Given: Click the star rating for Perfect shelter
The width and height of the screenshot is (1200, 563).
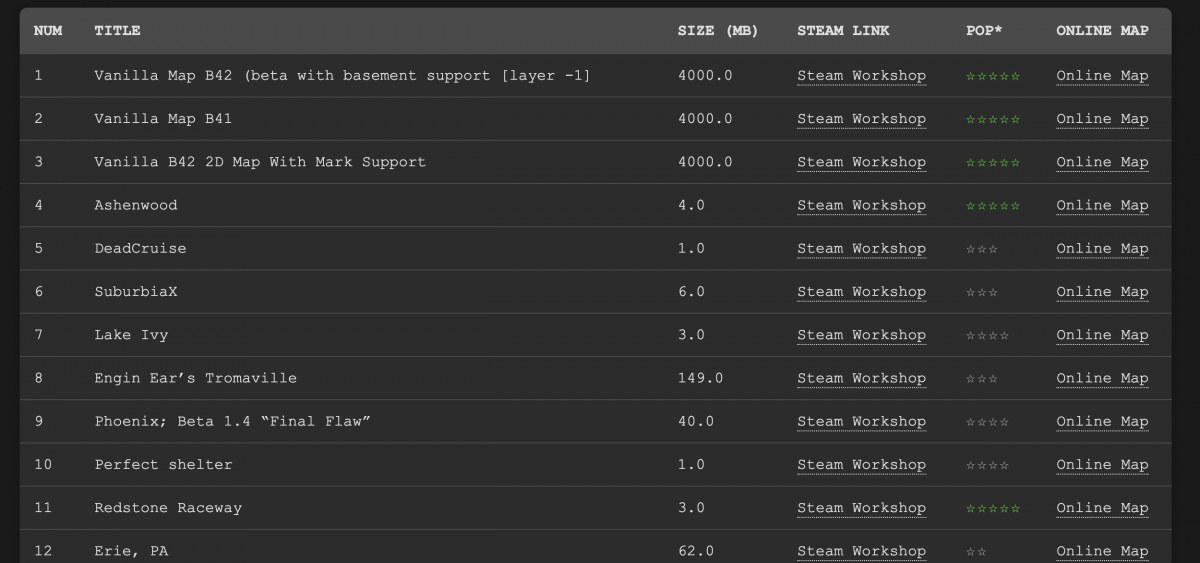Looking at the screenshot, I should click(x=987, y=465).
